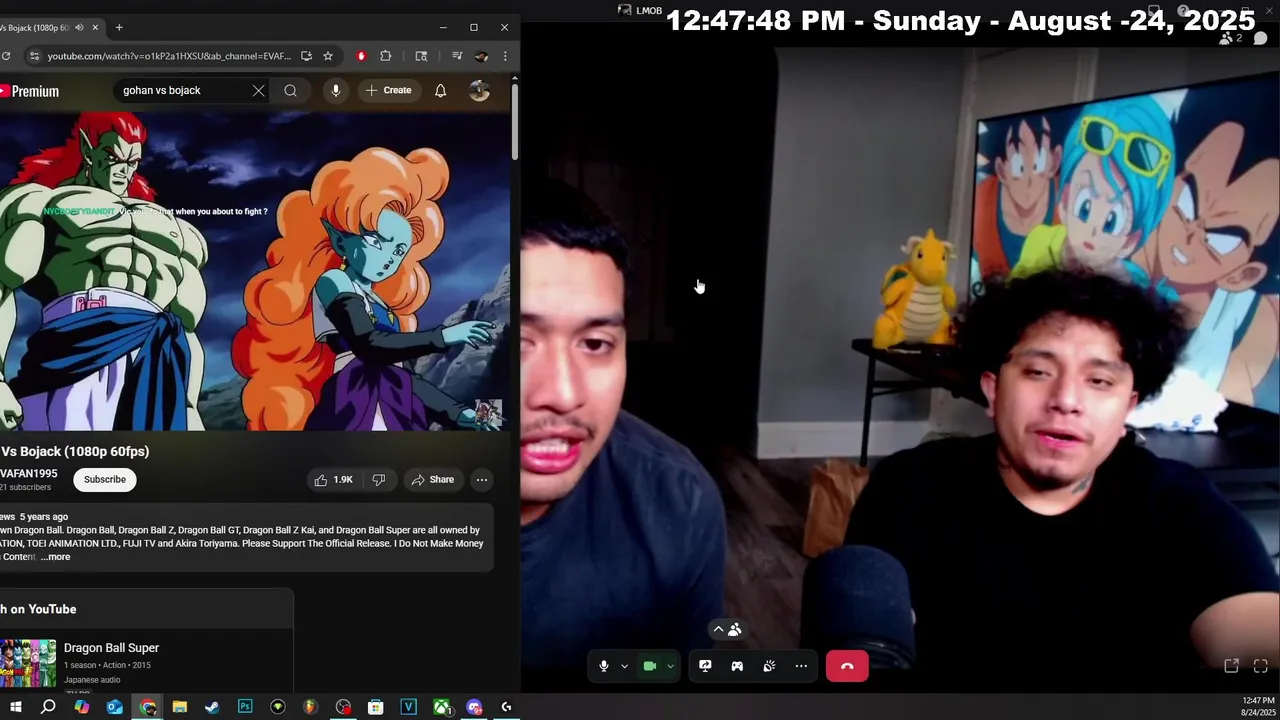Reload the page in Chrome
The width and height of the screenshot is (1280, 720).
click(6, 56)
